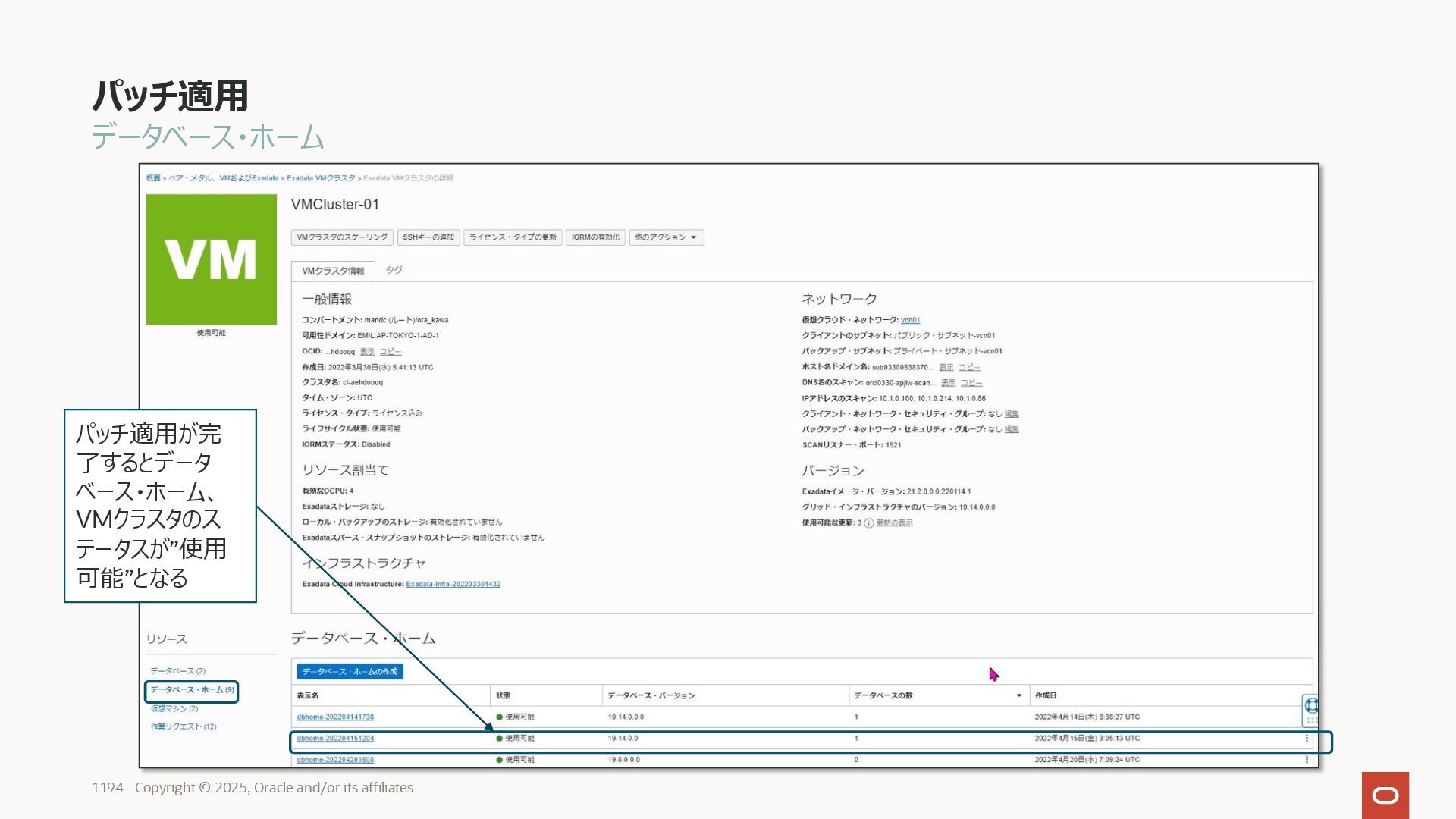
Task: Sort by データベースの数 column arrow
Action: (x=1018, y=695)
